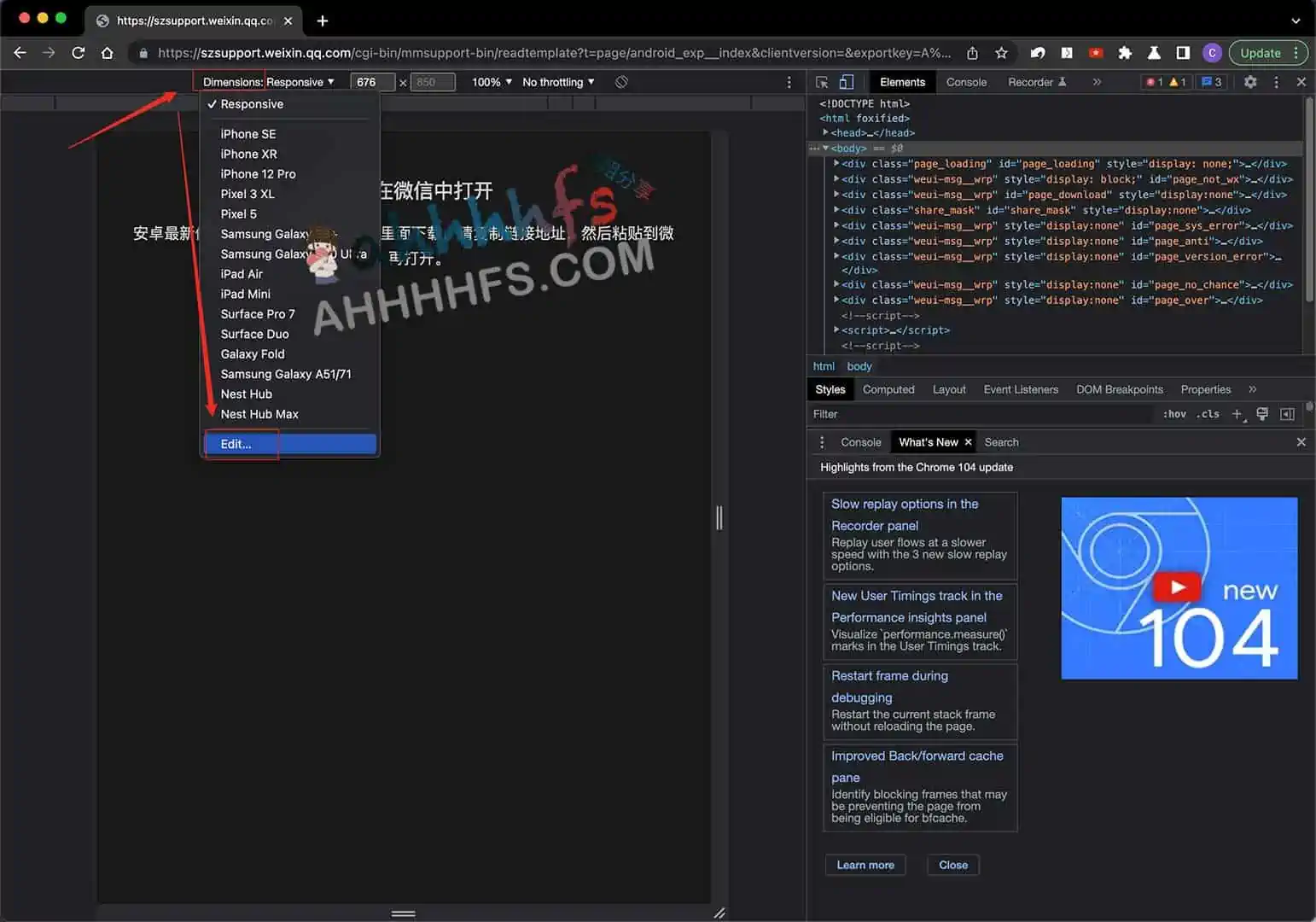Select iPhone 12 Pro from device list
Image resolution: width=1316 pixels, height=922 pixels.
[258, 174]
